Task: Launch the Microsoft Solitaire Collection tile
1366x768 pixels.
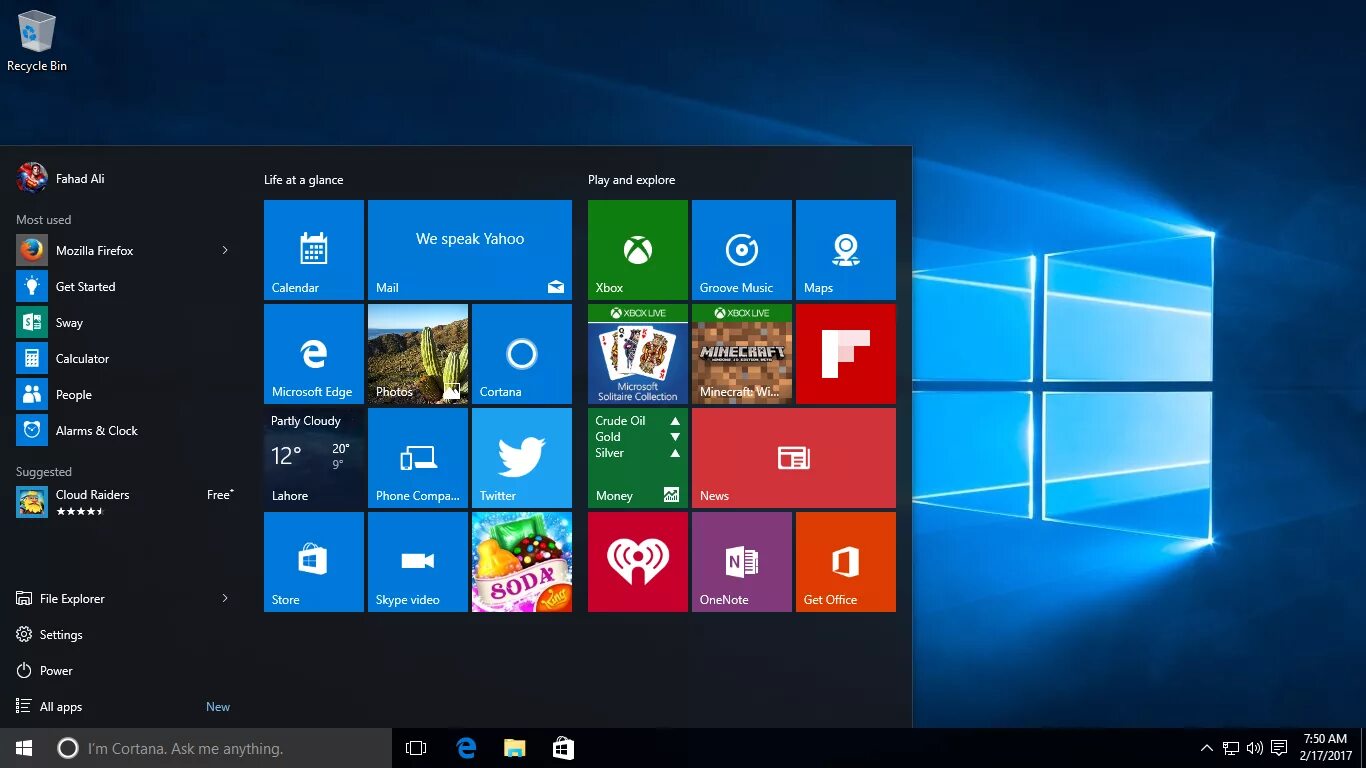Action: pyautogui.click(x=638, y=354)
